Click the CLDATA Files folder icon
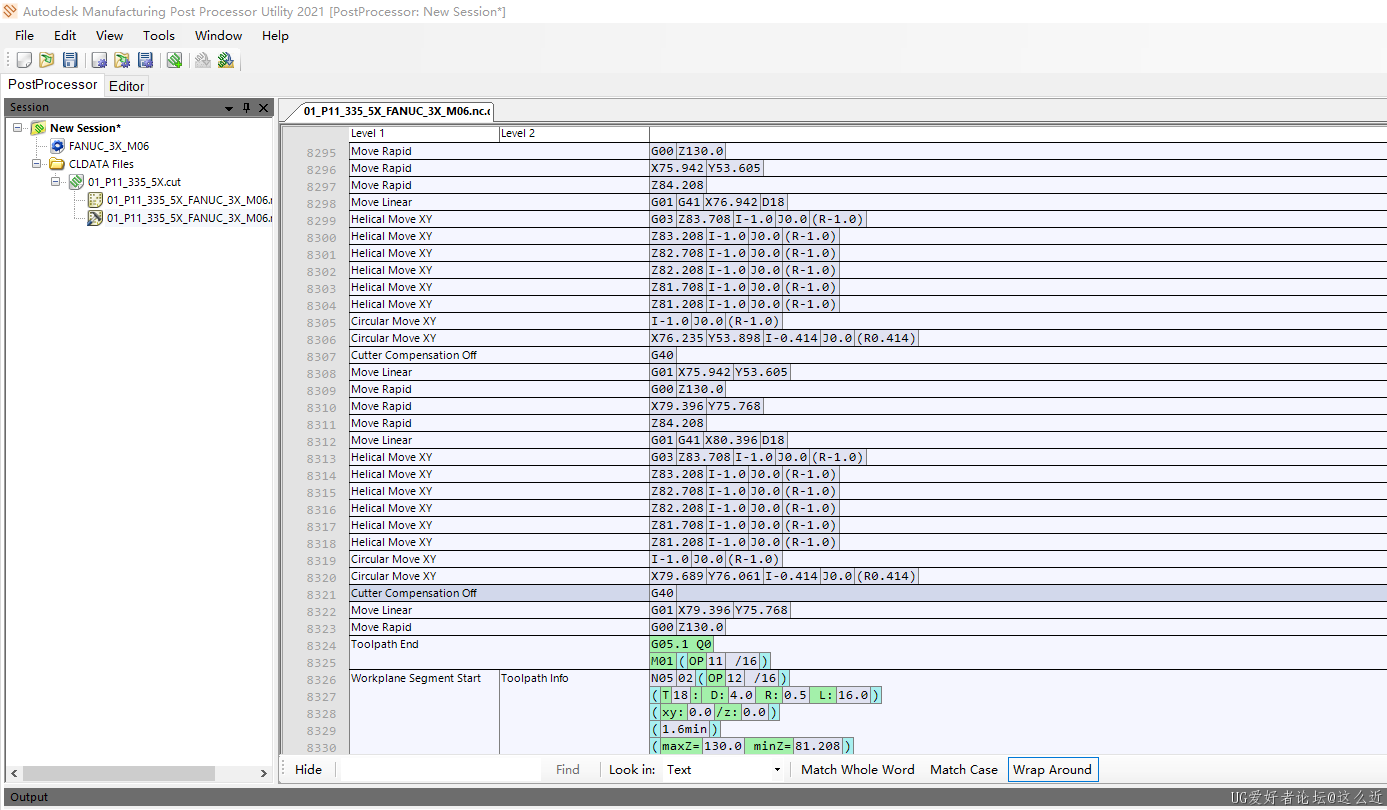The height and width of the screenshot is (810, 1387). 58,164
